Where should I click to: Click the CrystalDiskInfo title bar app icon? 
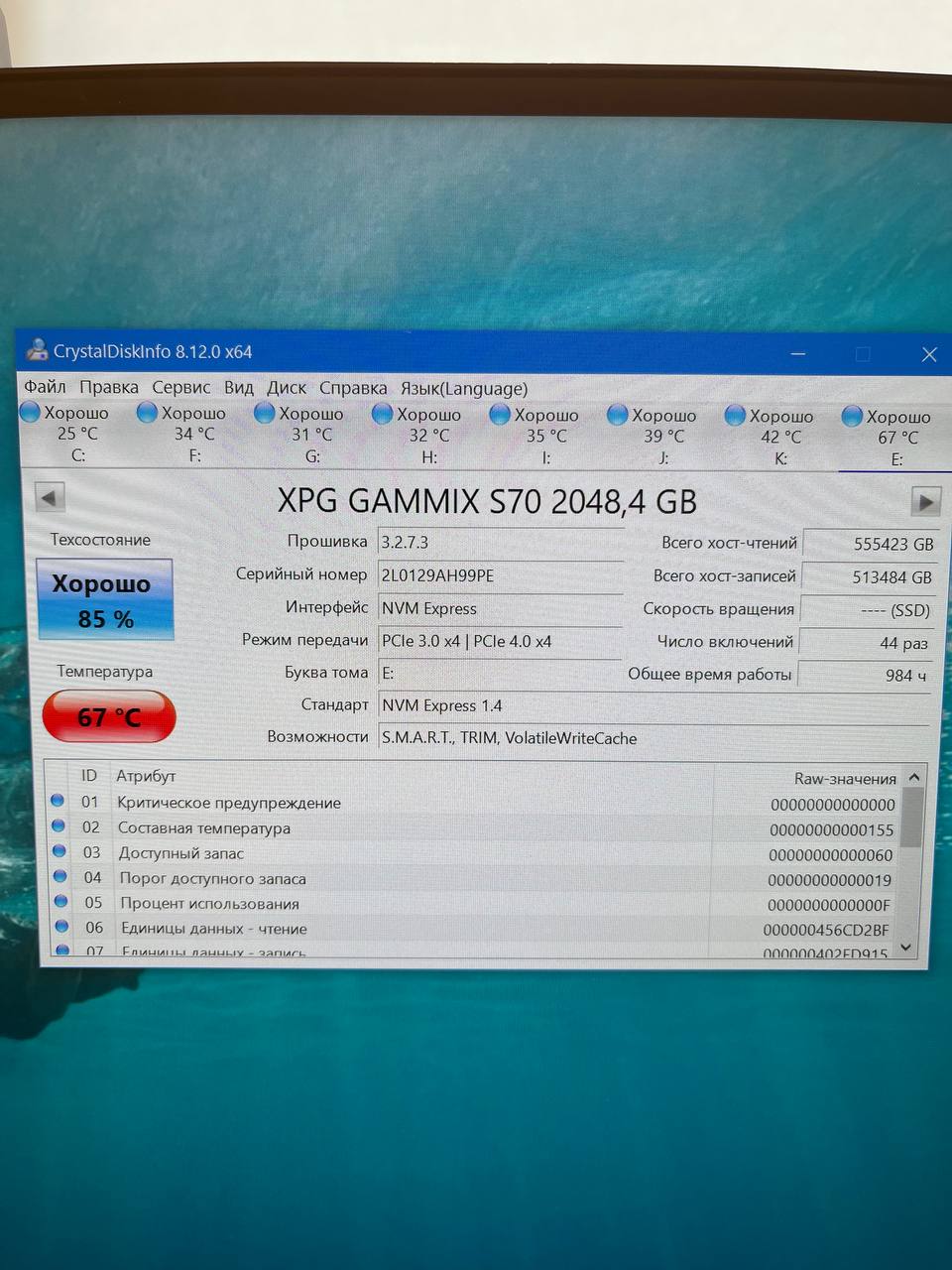(x=38, y=350)
